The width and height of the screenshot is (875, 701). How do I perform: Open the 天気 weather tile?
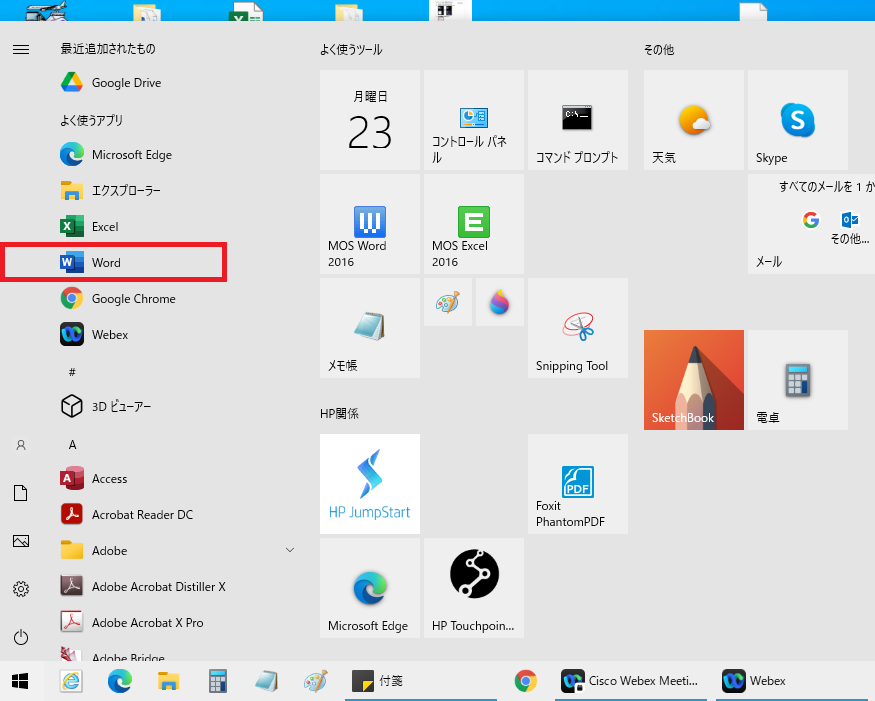(694, 120)
